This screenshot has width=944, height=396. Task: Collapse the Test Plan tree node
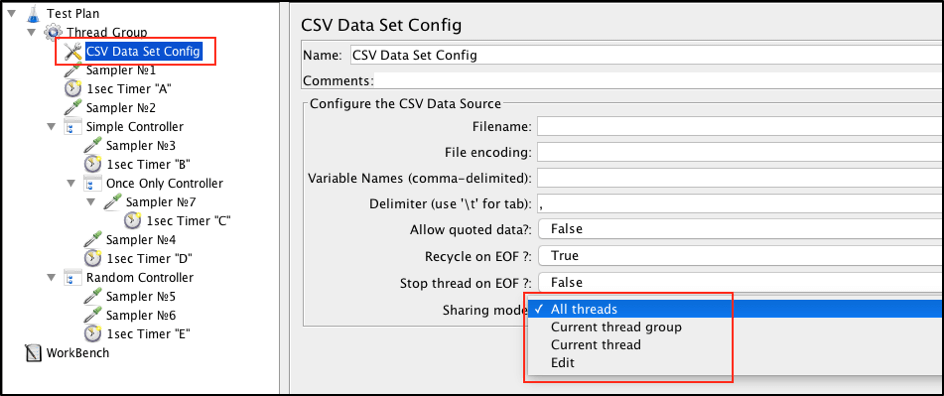(11, 12)
